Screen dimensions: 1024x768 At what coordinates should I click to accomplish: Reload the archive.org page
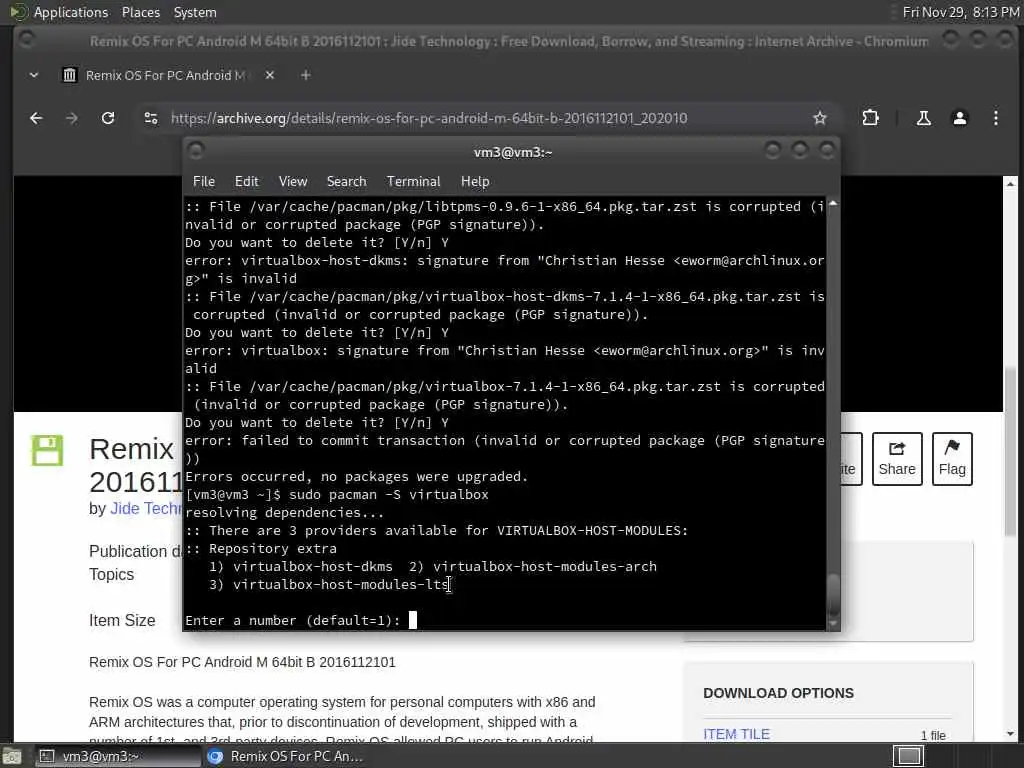pos(108,118)
